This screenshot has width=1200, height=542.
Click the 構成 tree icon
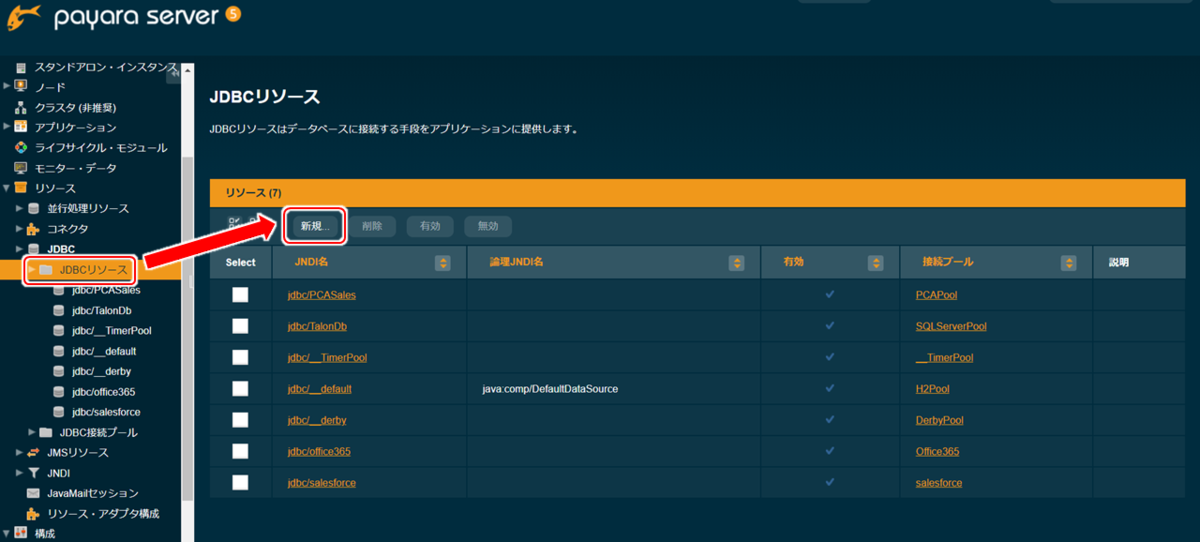coord(21,533)
